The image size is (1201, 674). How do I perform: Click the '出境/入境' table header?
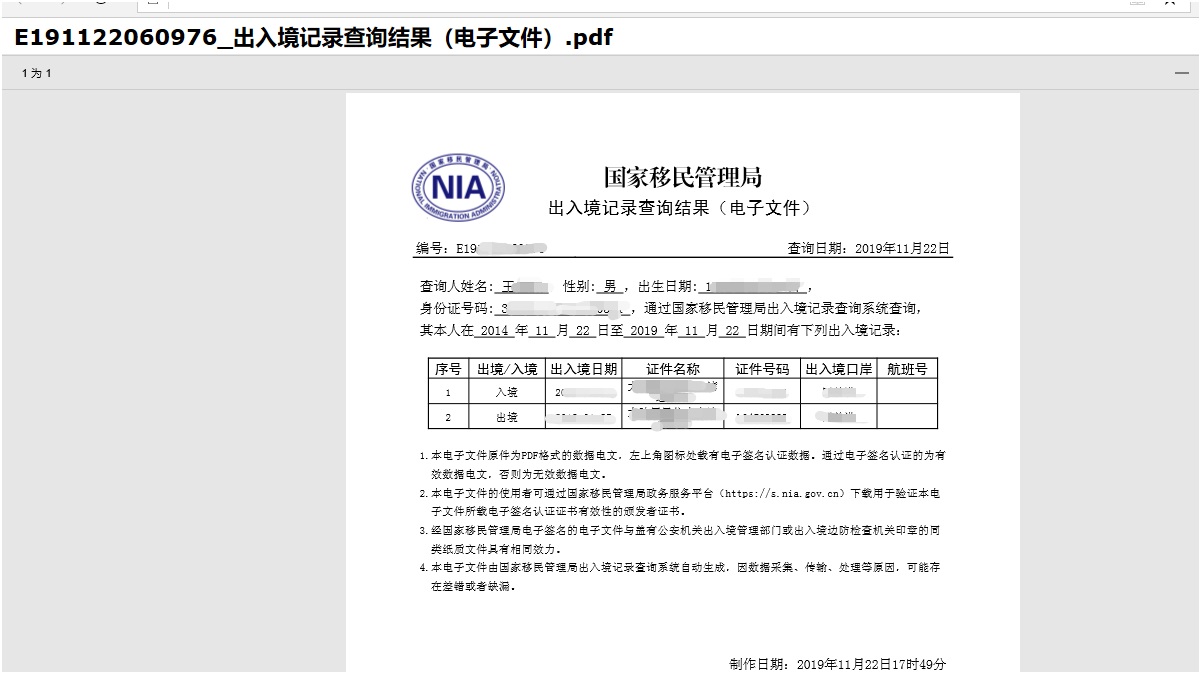[507, 368]
